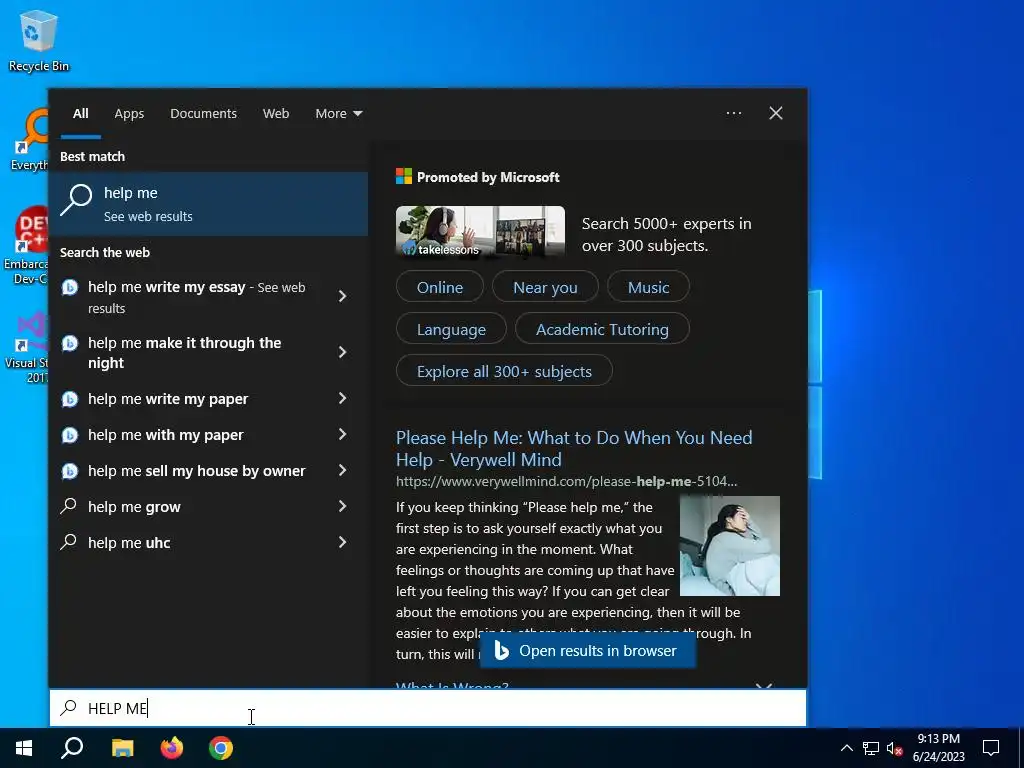
Task: Expand arrow for 'help me with my paper'
Action: point(342,434)
